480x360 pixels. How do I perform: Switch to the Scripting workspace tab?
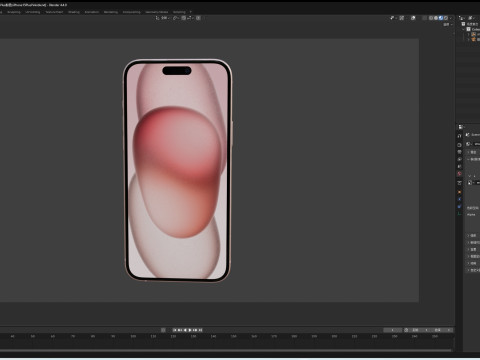(x=179, y=12)
